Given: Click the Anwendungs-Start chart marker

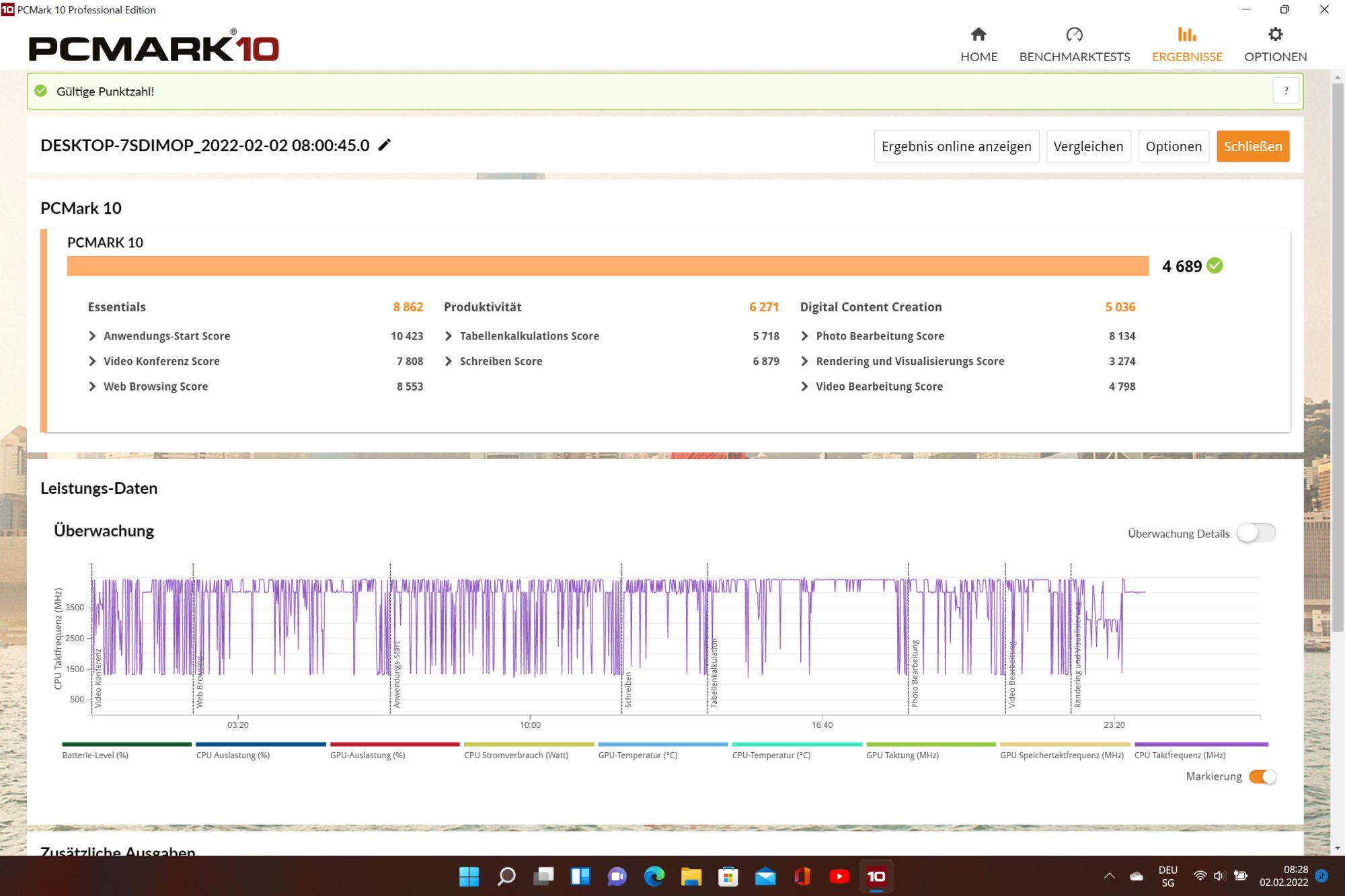Looking at the screenshot, I should (397, 674).
